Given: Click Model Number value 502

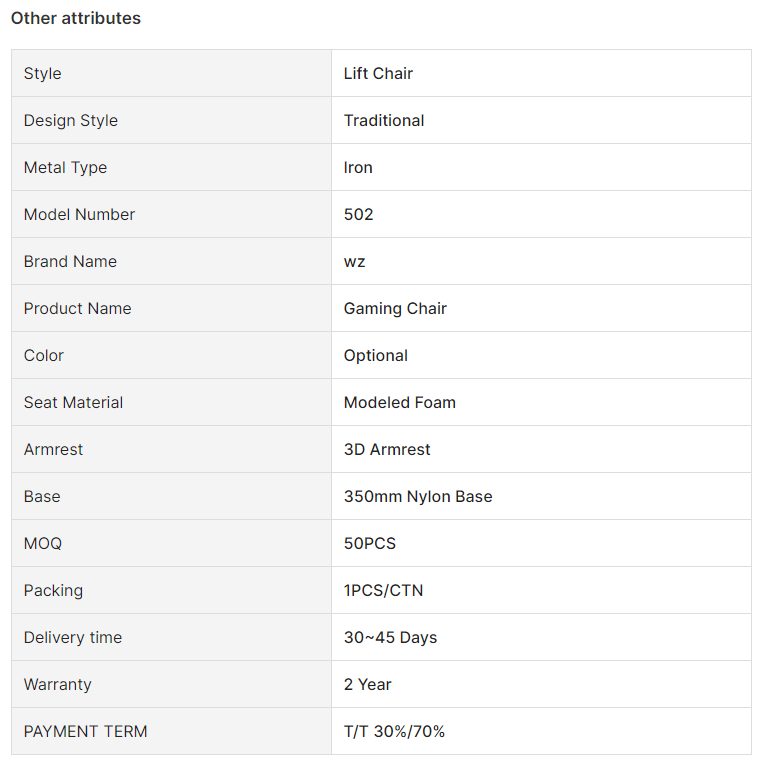Looking at the screenshot, I should pyautogui.click(x=359, y=214).
